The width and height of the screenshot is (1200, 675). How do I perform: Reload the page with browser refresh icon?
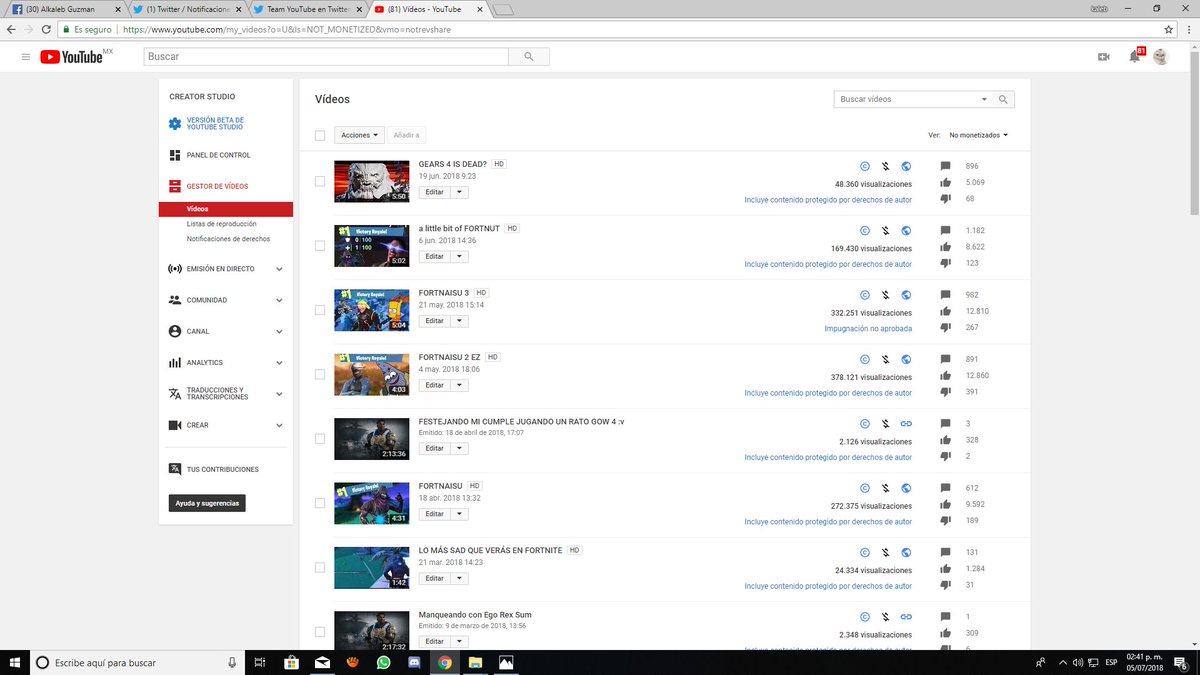(45, 30)
